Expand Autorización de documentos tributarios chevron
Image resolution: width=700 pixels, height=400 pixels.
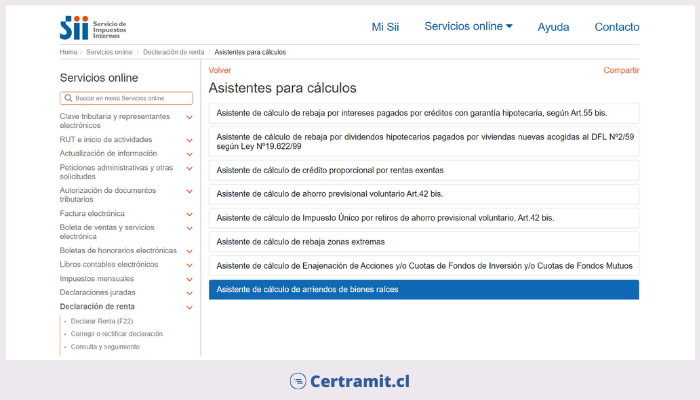pos(189,191)
